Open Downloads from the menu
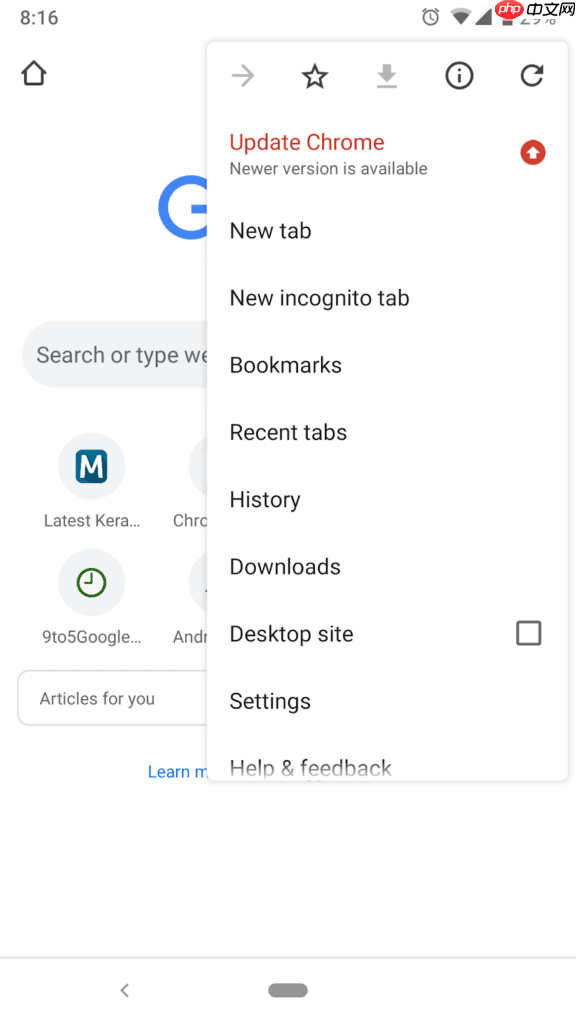This screenshot has height=1024, width=576. pos(285,566)
